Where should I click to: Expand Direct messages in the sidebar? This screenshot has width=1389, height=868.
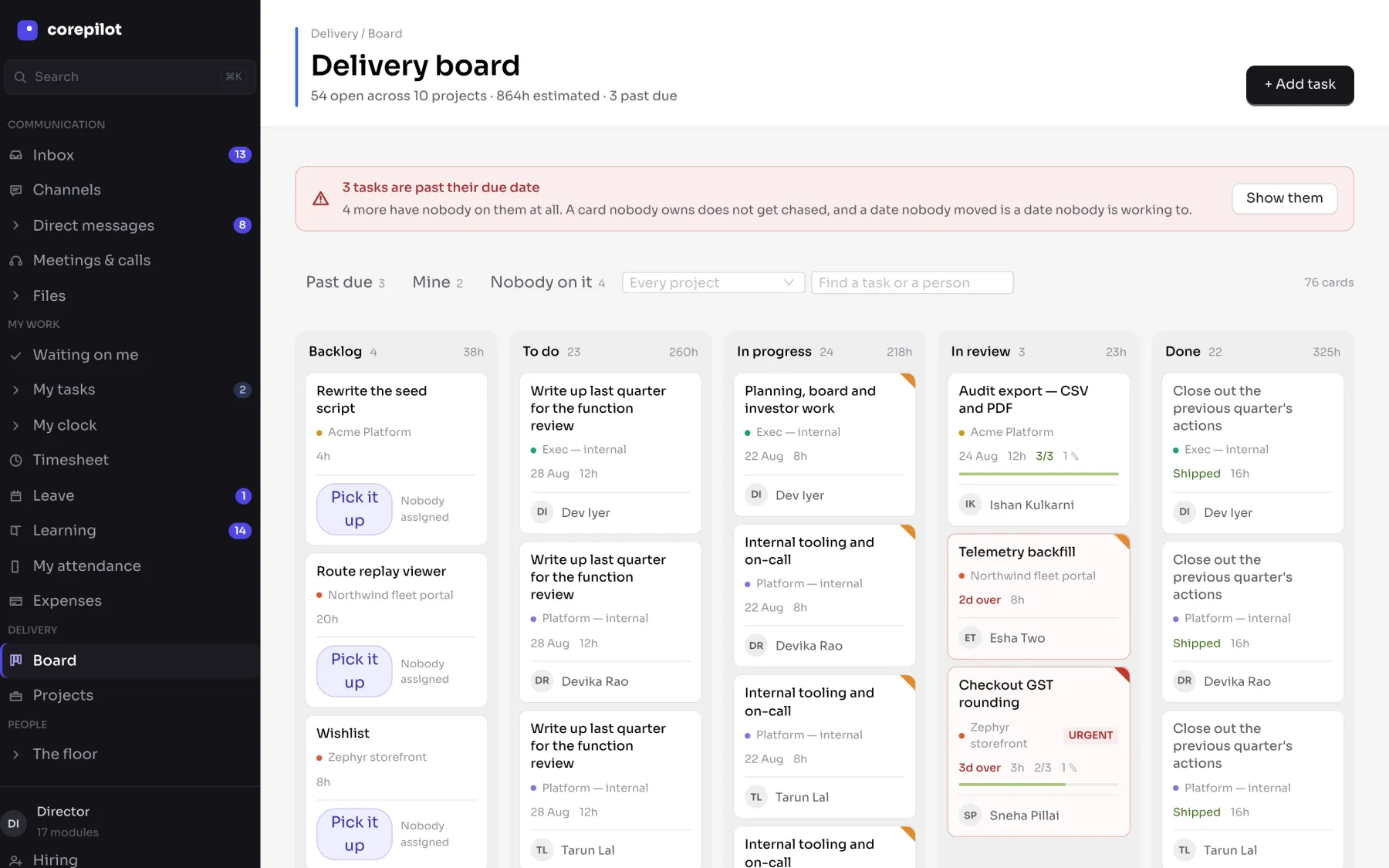[15, 225]
